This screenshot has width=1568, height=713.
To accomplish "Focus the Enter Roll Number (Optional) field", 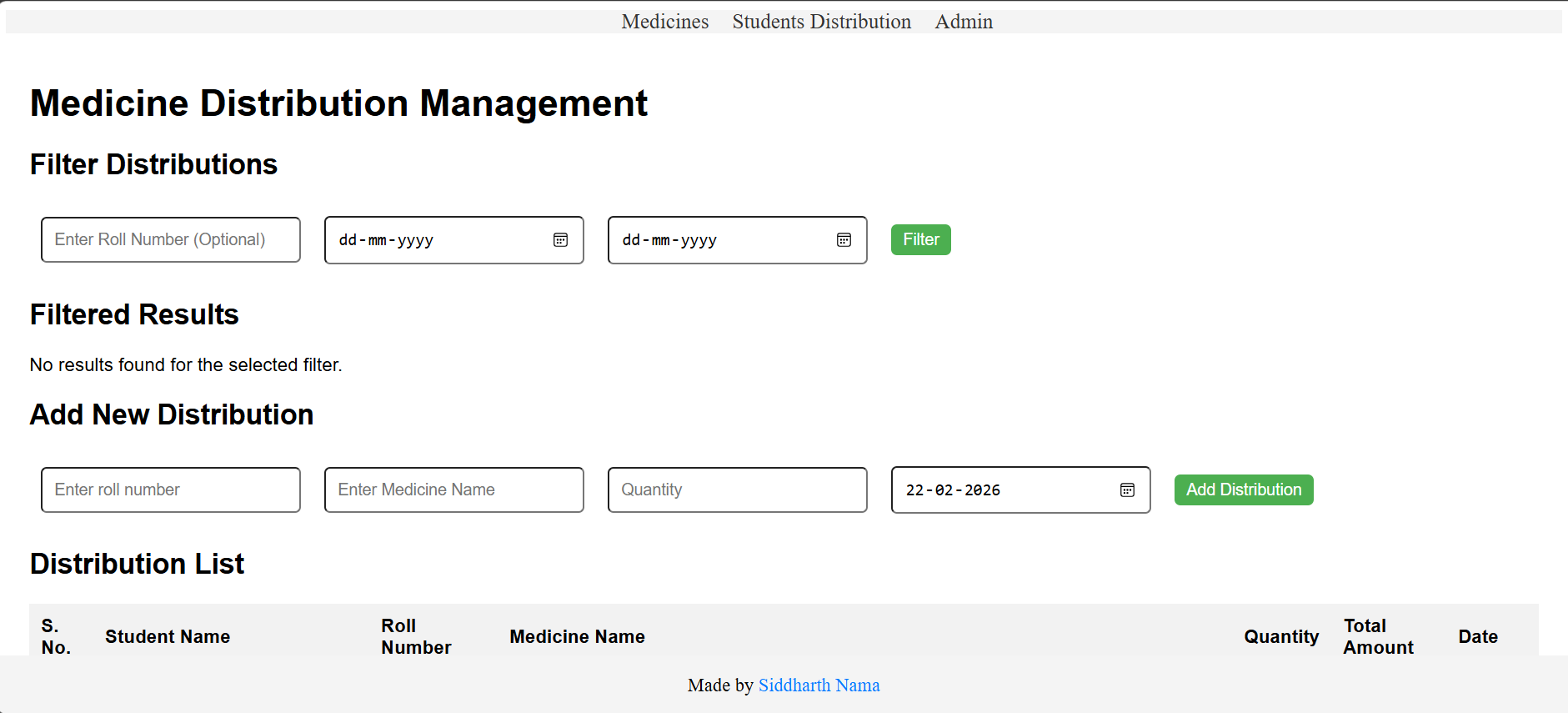I will (x=170, y=240).
